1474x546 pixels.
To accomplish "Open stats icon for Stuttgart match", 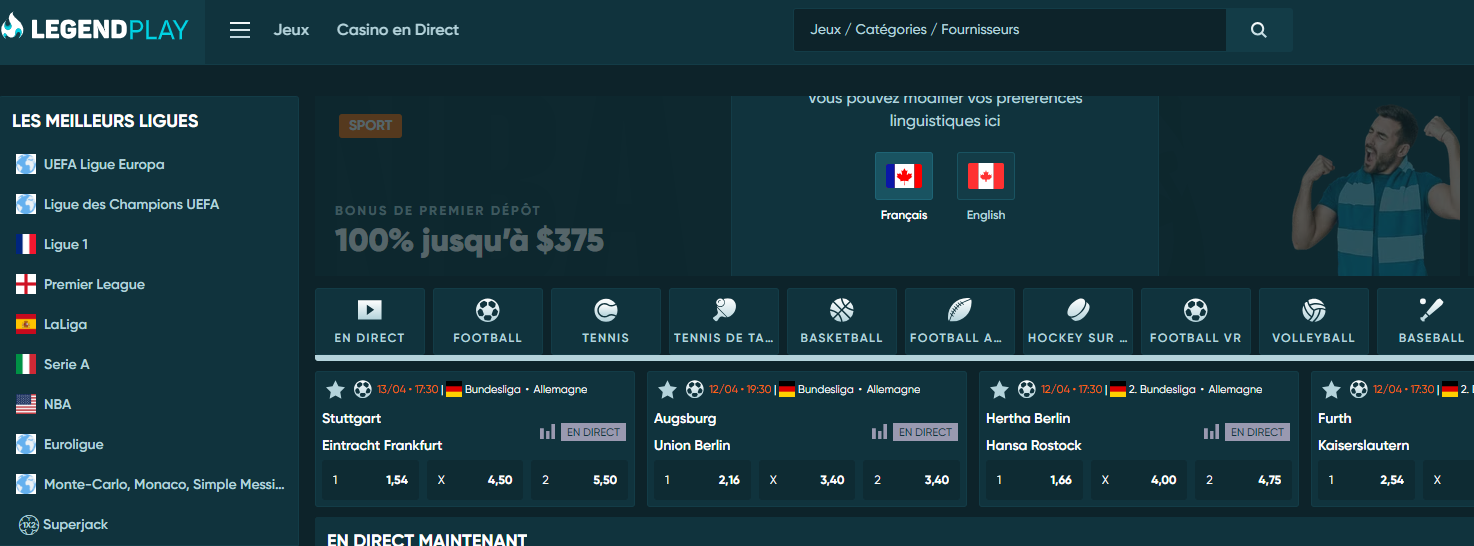I will (x=547, y=432).
